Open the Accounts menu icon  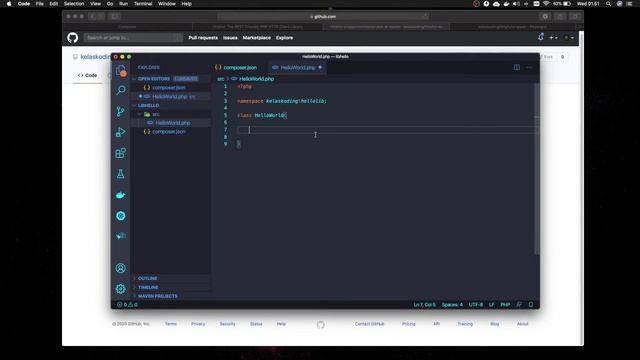pos(120,268)
